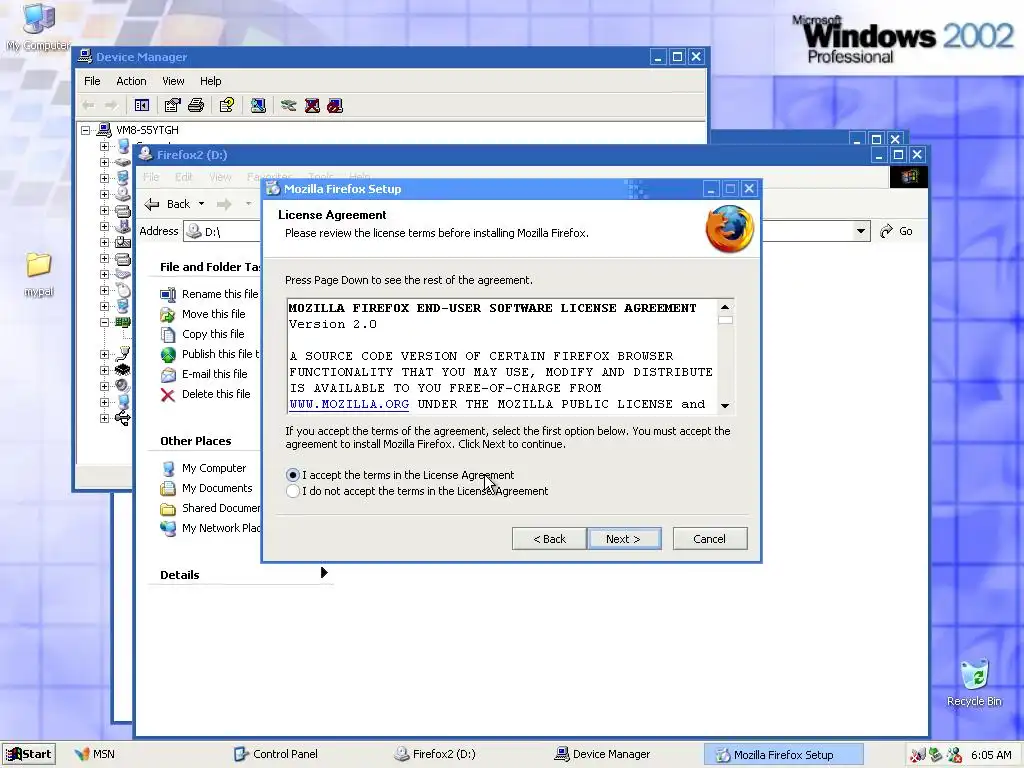Image resolution: width=1024 pixels, height=768 pixels.
Task: Click the Uninstall device icon with red X
Action: [x=312, y=105]
